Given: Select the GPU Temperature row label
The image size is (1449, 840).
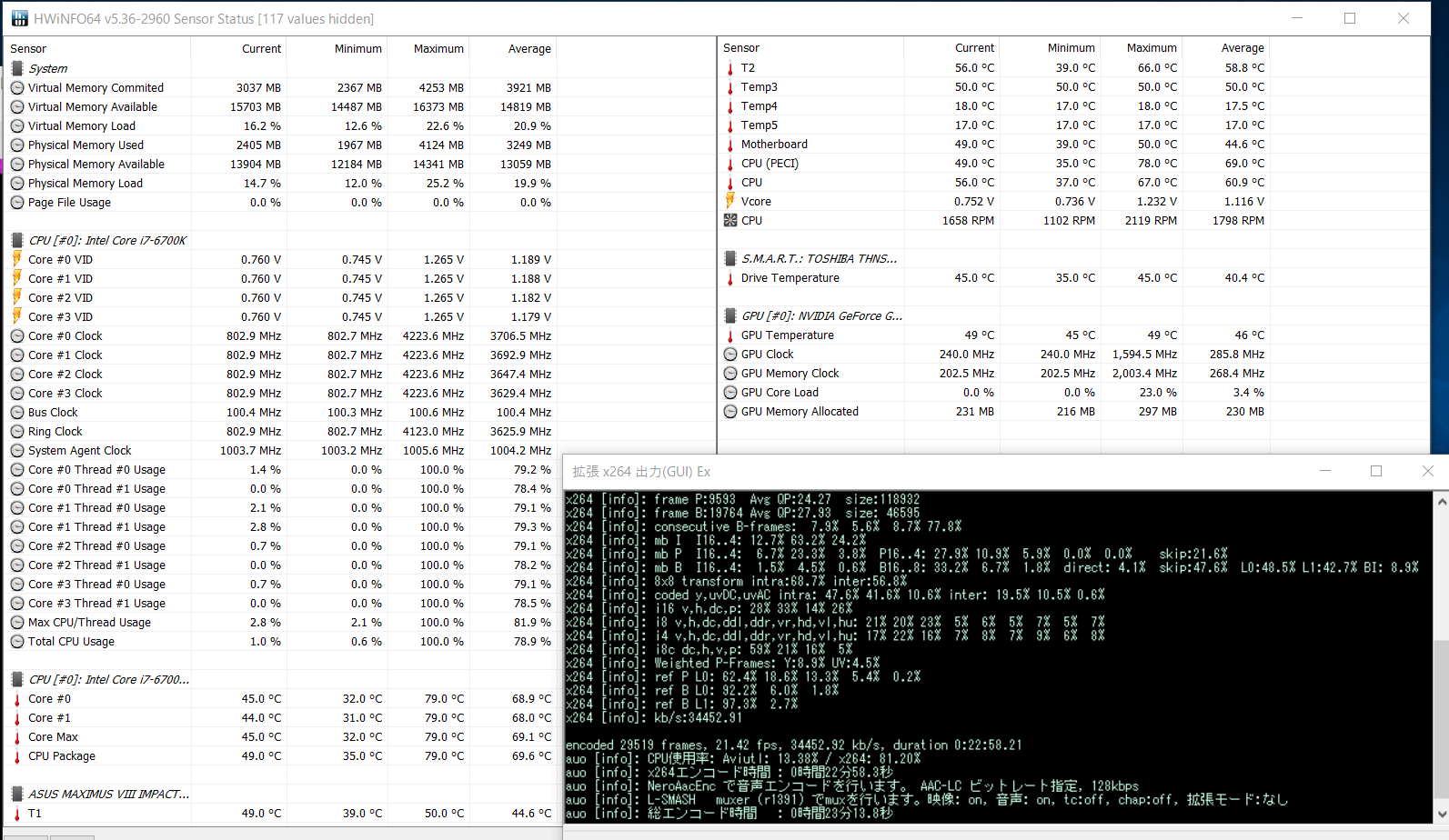Looking at the screenshot, I should [x=788, y=335].
